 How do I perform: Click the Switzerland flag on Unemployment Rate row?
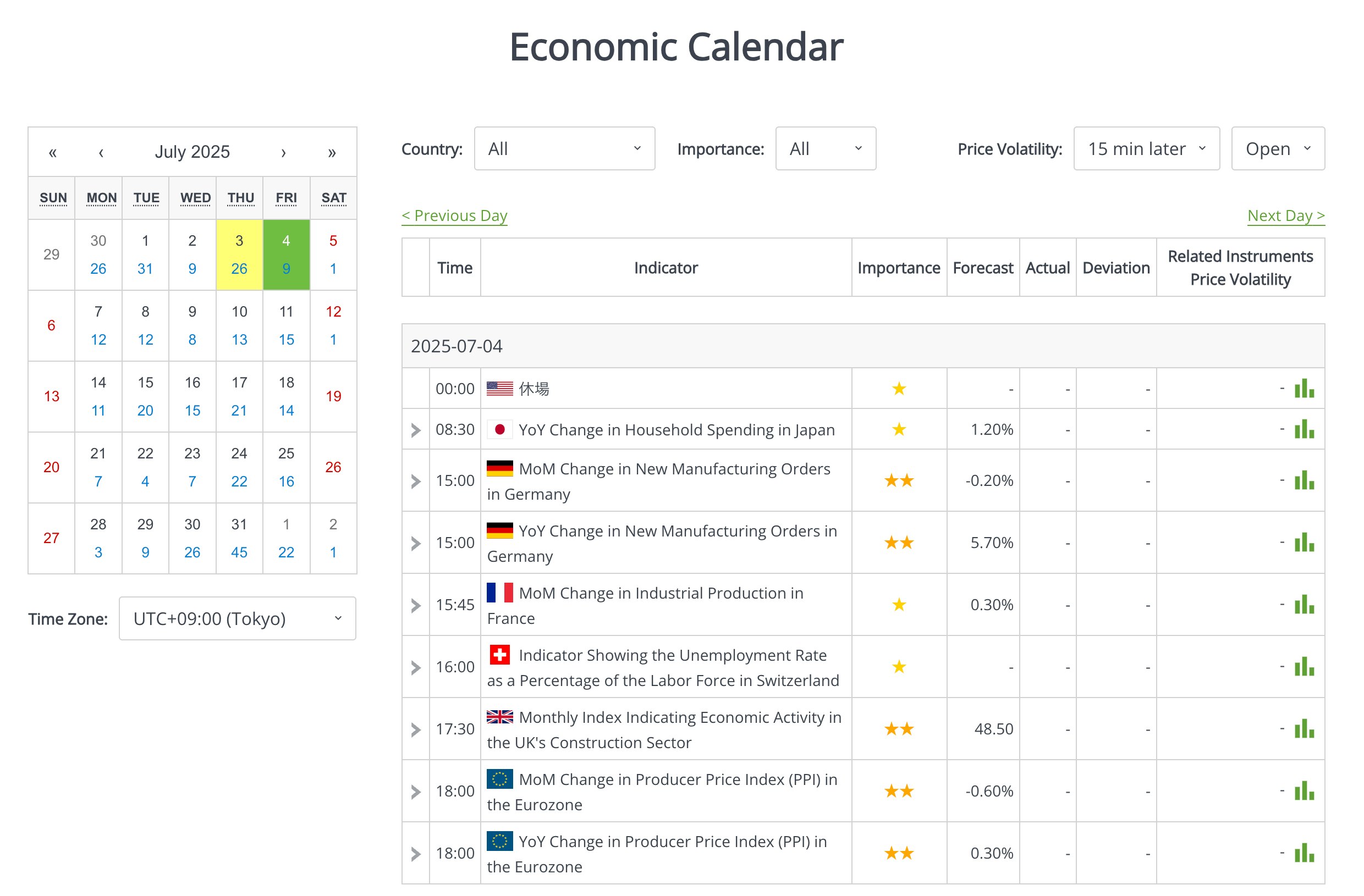pyautogui.click(x=500, y=655)
